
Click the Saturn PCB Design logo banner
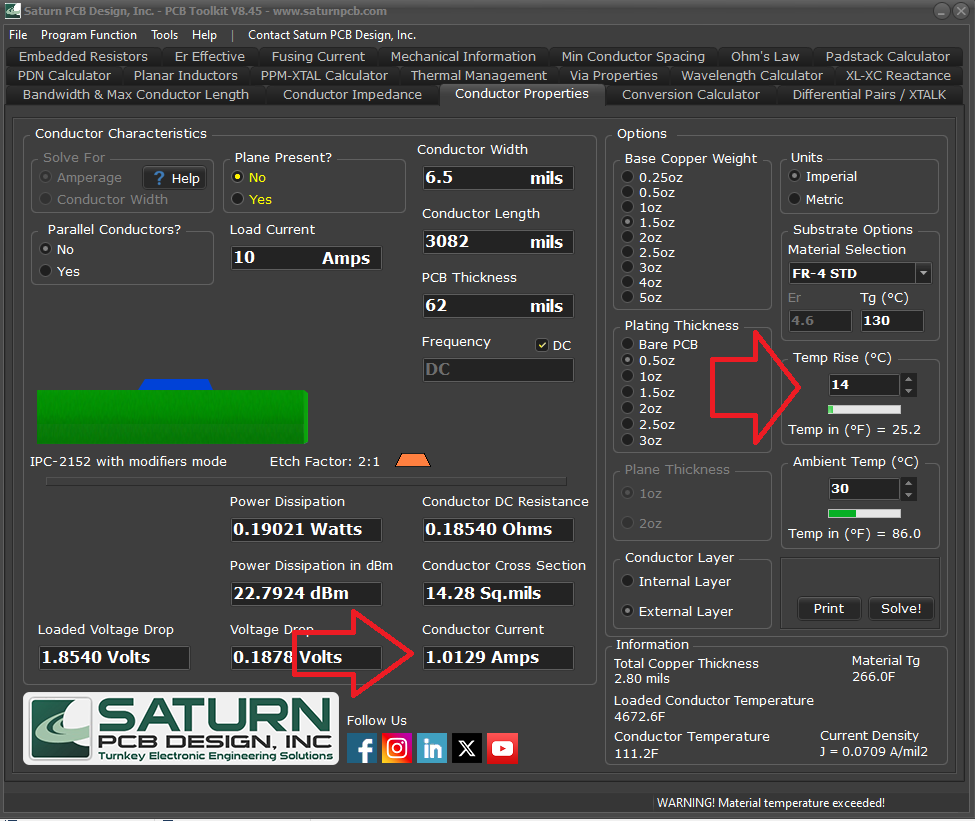[181, 728]
